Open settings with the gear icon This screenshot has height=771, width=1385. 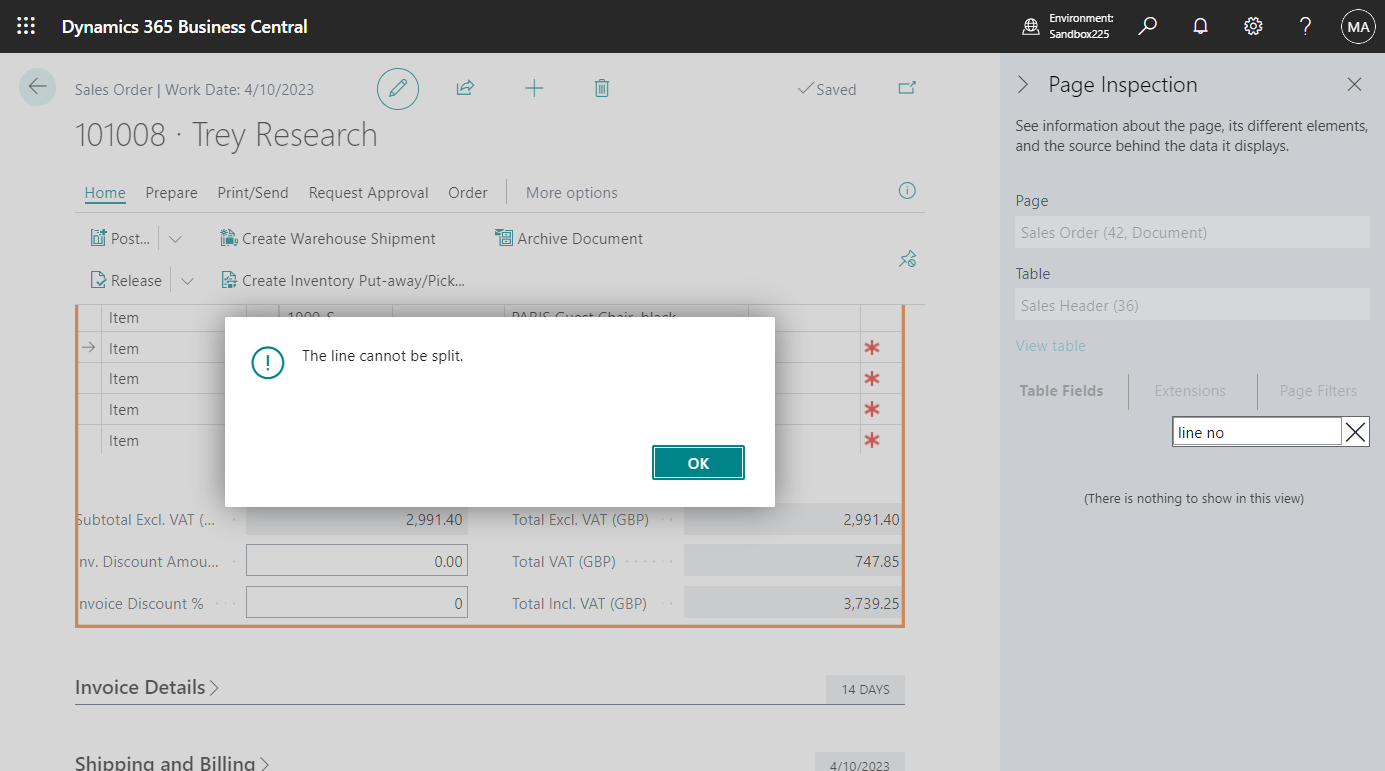1253,26
